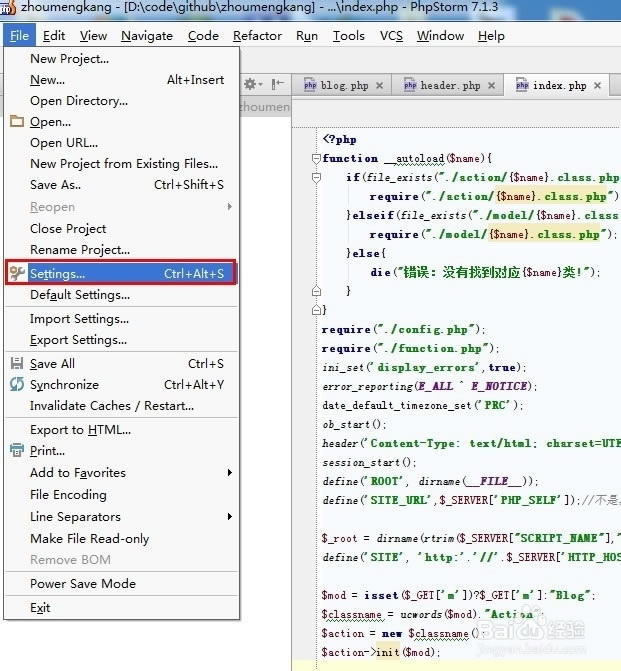Click the hide panel icon beside the gear

click(277, 84)
